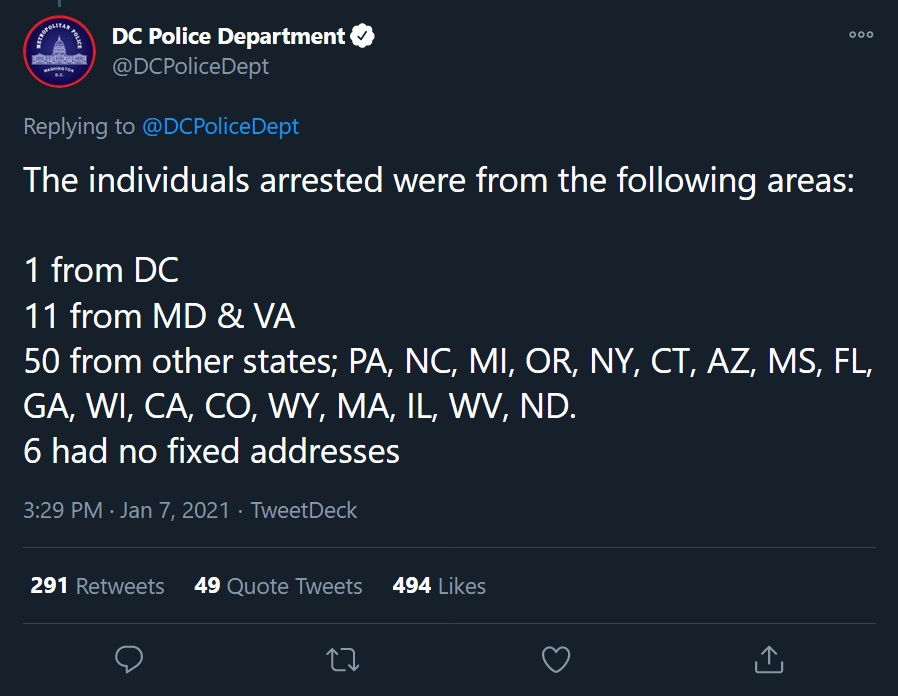Viewport: 898px width, 696px height.
Task: Click the reply speech bubble icon
Action: pos(129,659)
